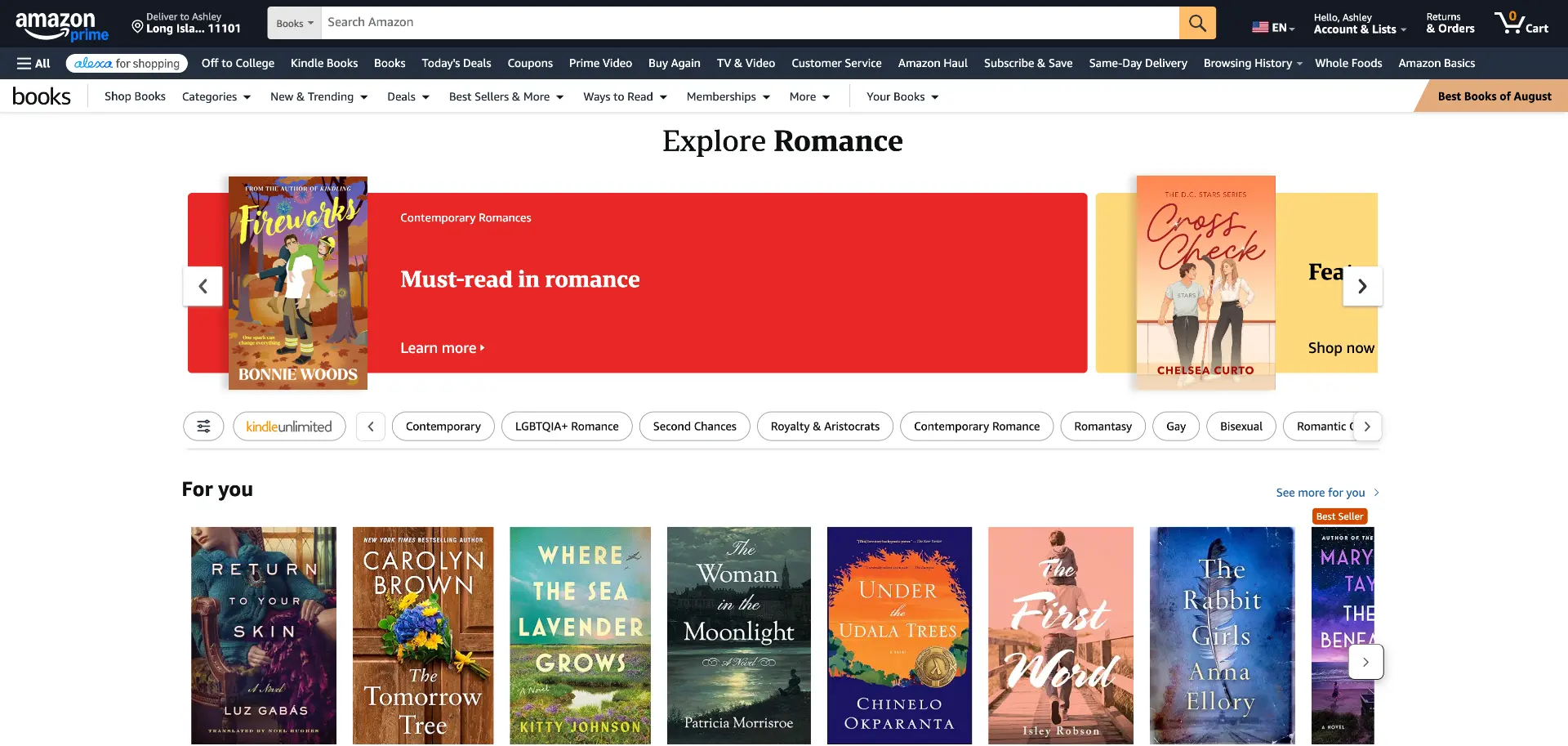Open the filter options icon

(x=203, y=427)
